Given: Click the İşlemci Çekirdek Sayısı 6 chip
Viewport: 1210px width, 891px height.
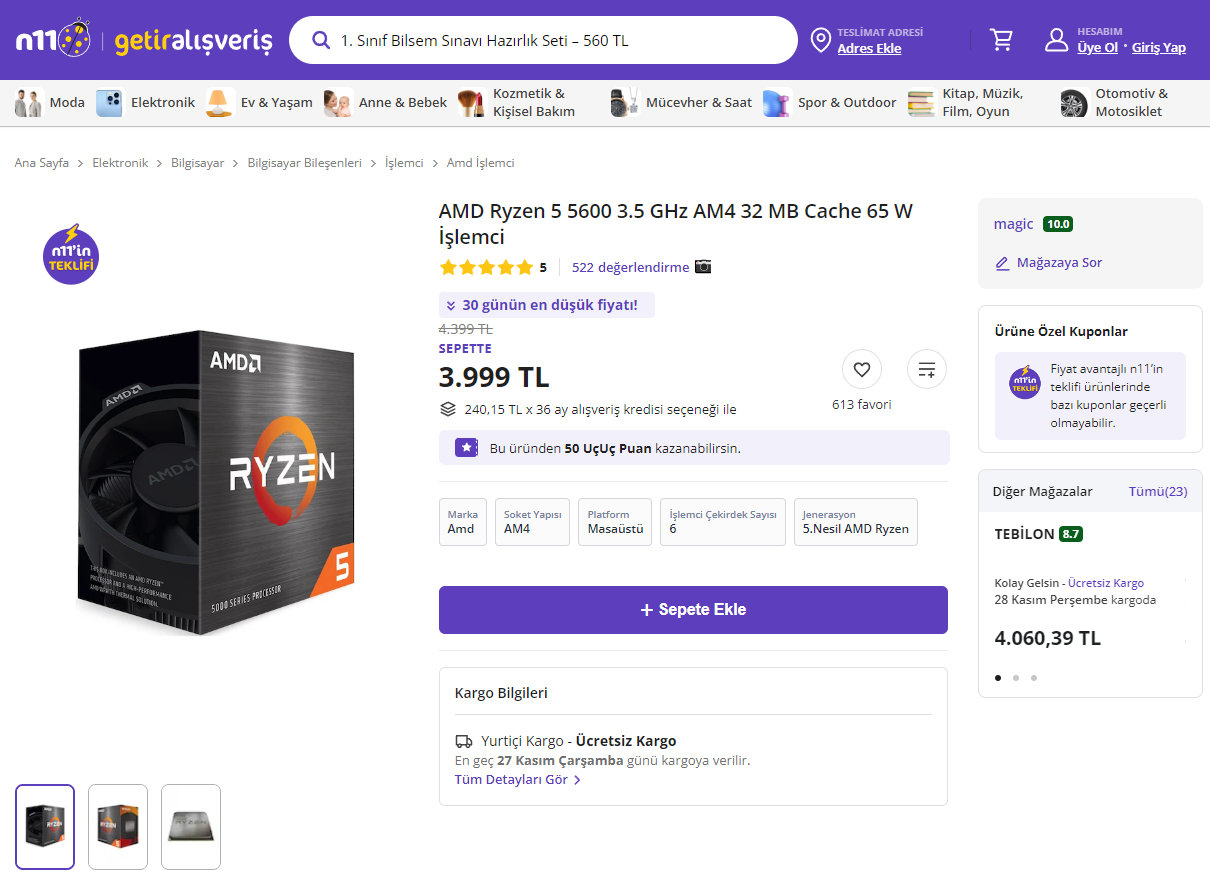Looking at the screenshot, I should (x=723, y=522).
